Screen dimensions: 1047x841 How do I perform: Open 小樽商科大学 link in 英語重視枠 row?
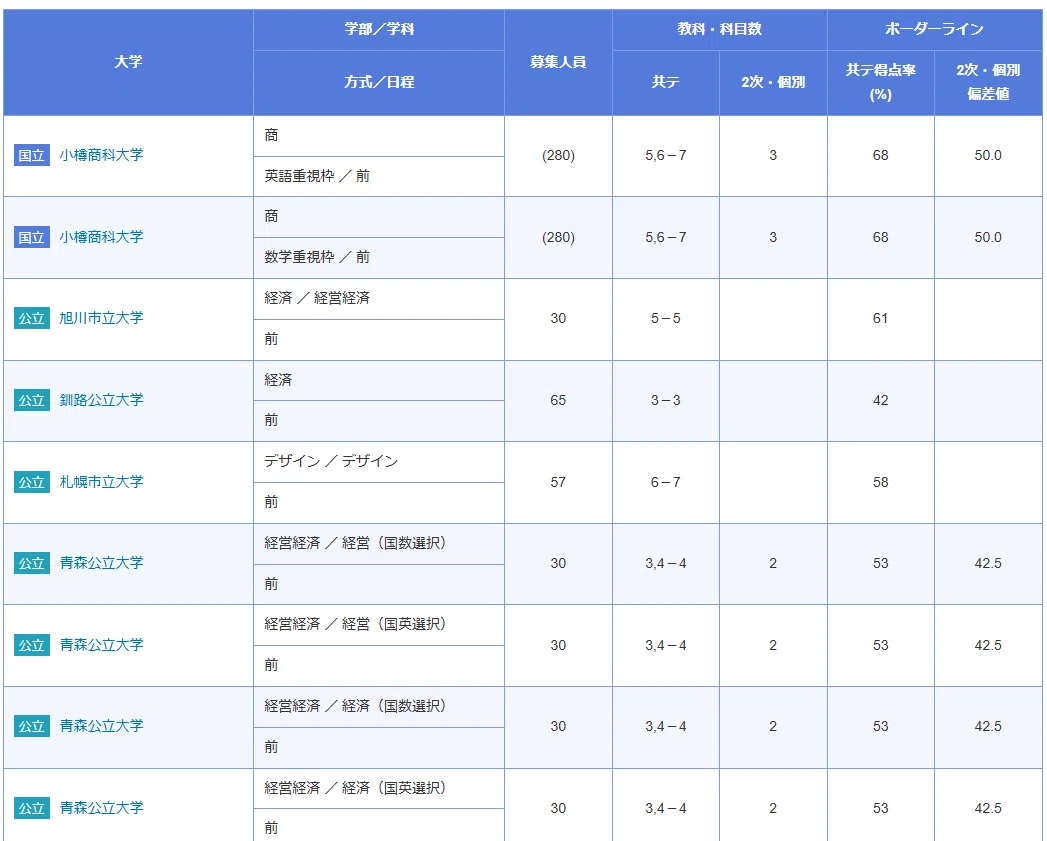click(x=101, y=155)
